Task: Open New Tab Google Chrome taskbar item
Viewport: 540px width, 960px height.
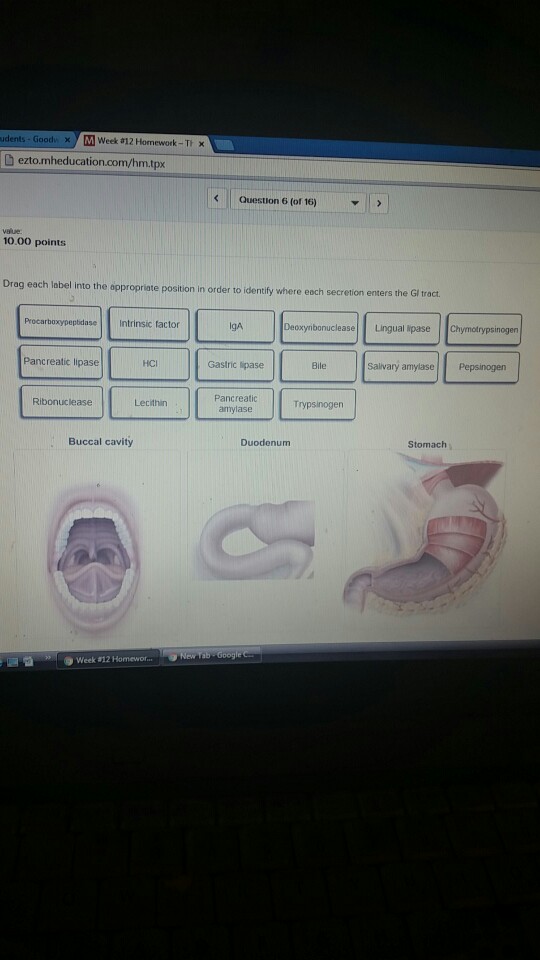Action: pos(212,656)
